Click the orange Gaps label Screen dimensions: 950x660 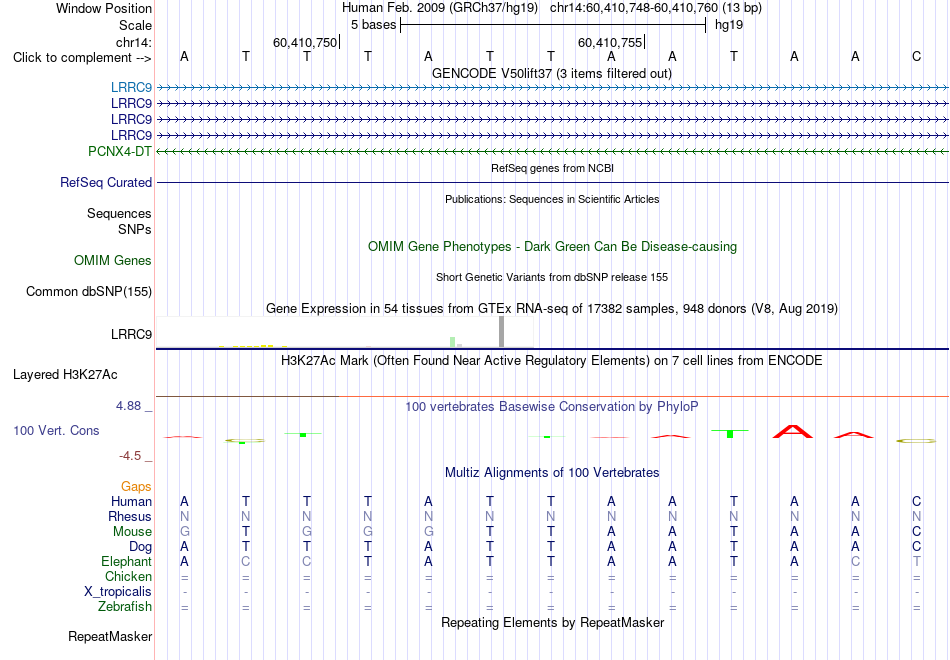pos(136,487)
